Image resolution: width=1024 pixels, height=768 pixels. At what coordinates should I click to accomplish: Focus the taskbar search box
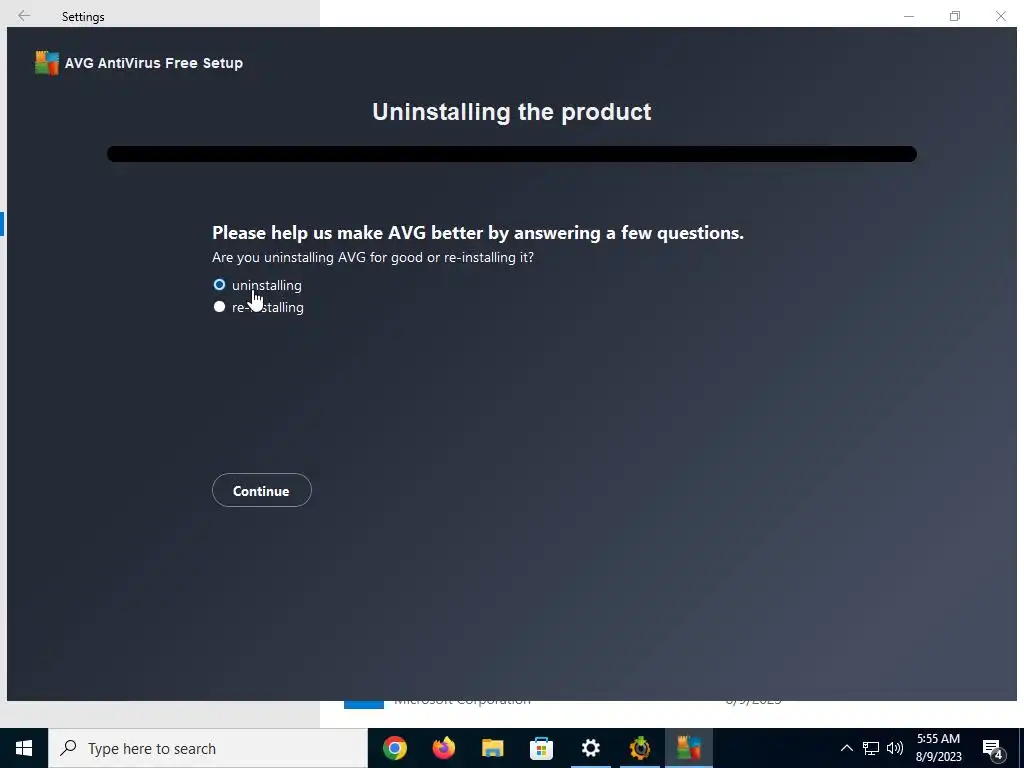(x=208, y=748)
